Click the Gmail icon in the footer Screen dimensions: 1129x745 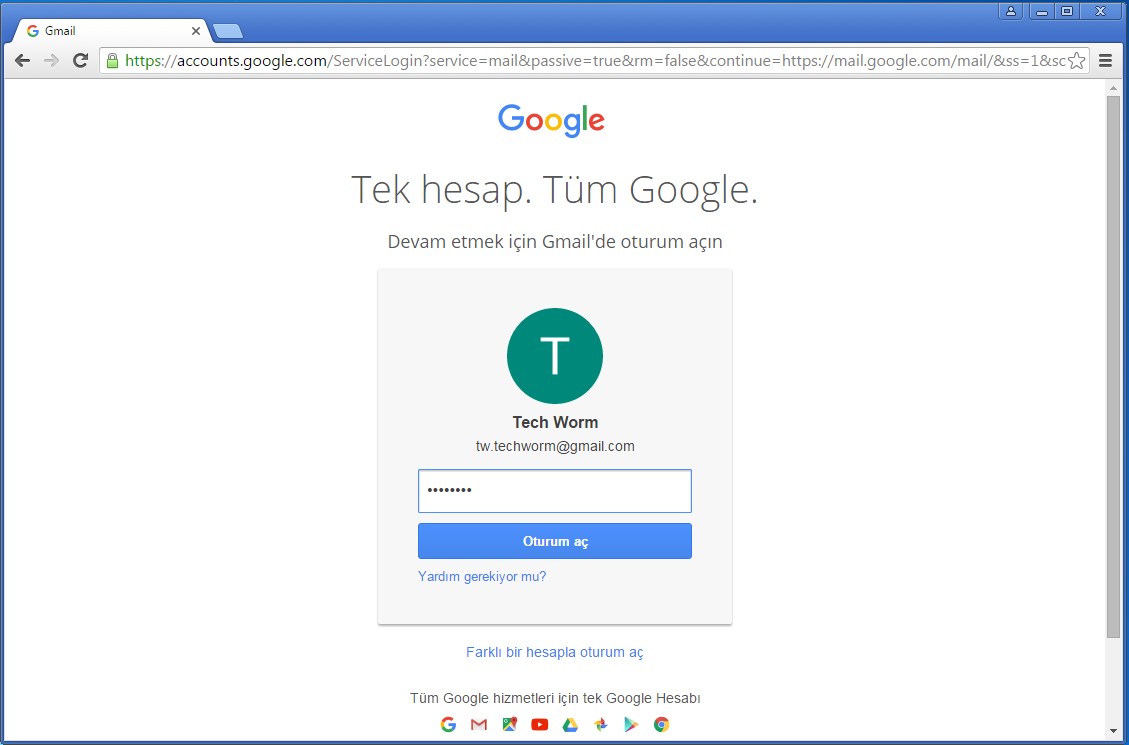478,725
